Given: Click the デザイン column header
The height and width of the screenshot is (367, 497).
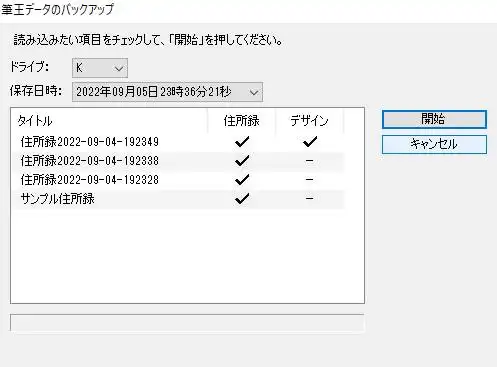Looking at the screenshot, I should (310, 121).
